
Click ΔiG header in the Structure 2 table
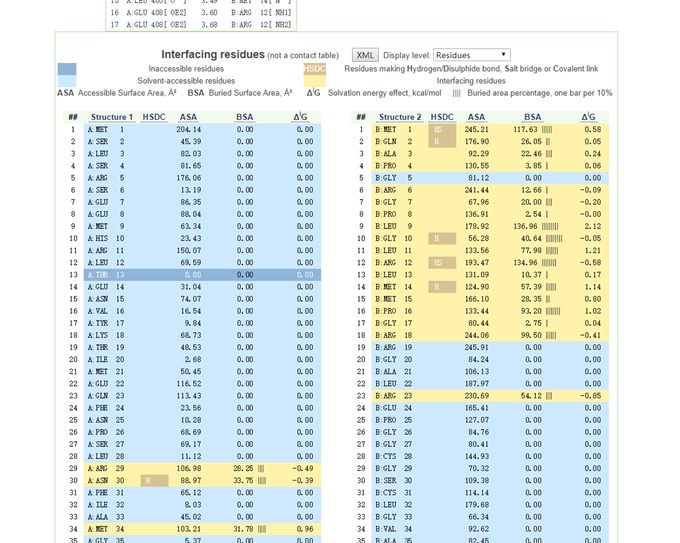[x=588, y=117]
